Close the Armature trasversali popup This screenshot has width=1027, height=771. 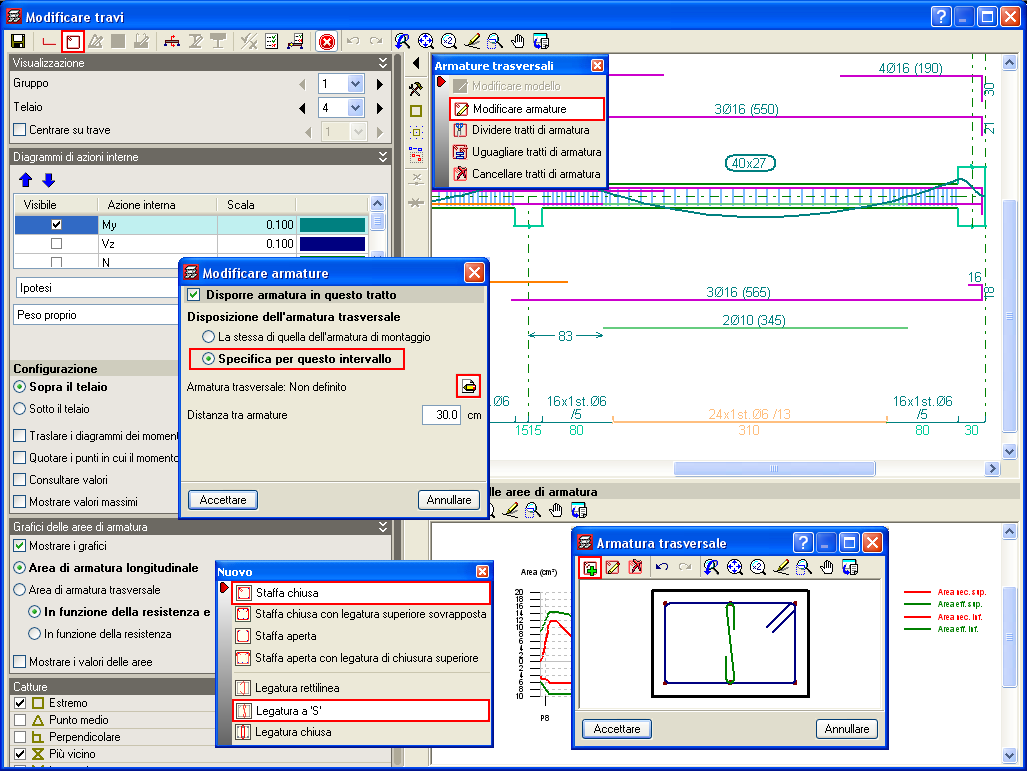pos(597,66)
